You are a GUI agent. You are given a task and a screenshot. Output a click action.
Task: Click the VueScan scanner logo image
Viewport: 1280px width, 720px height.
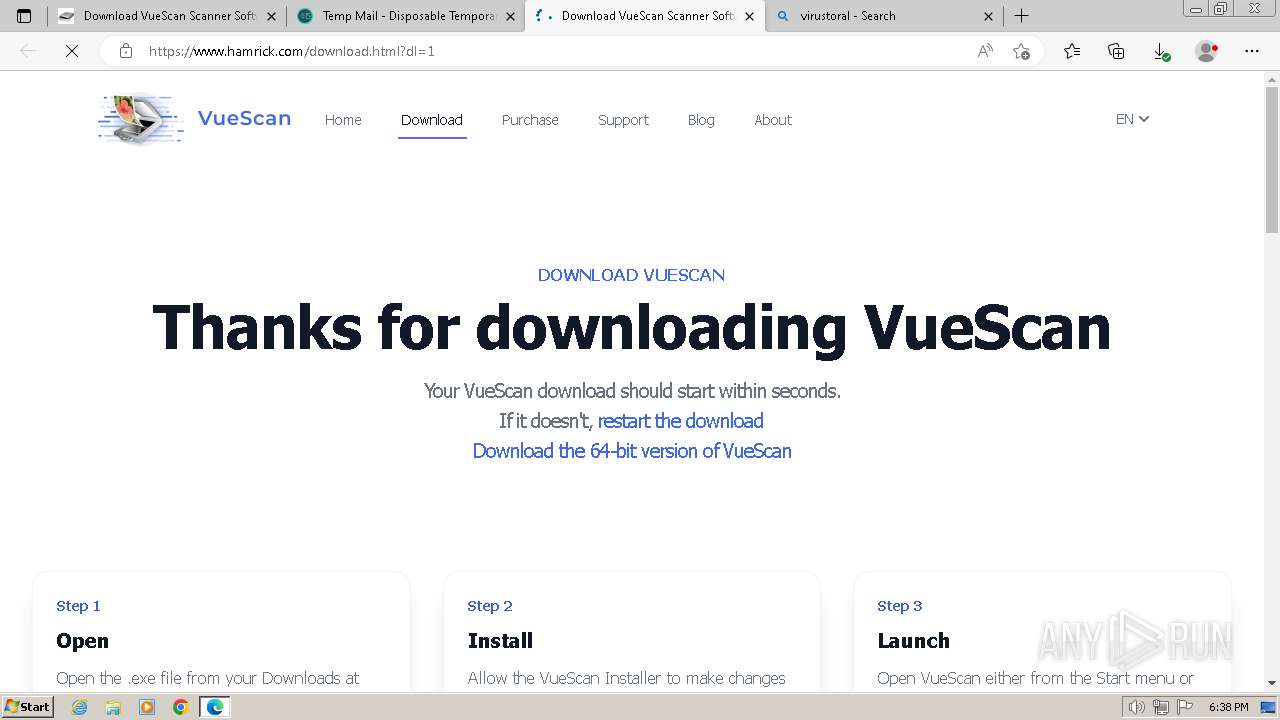tap(141, 119)
